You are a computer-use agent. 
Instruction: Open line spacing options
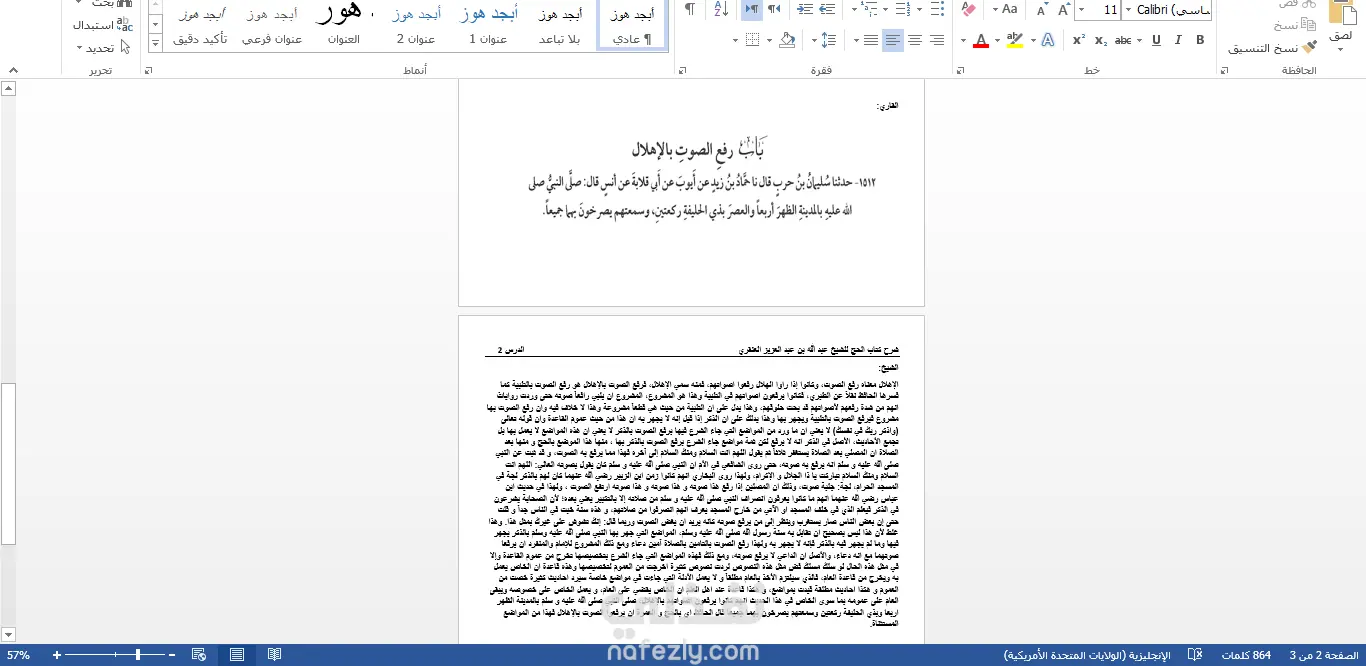click(828, 40)
